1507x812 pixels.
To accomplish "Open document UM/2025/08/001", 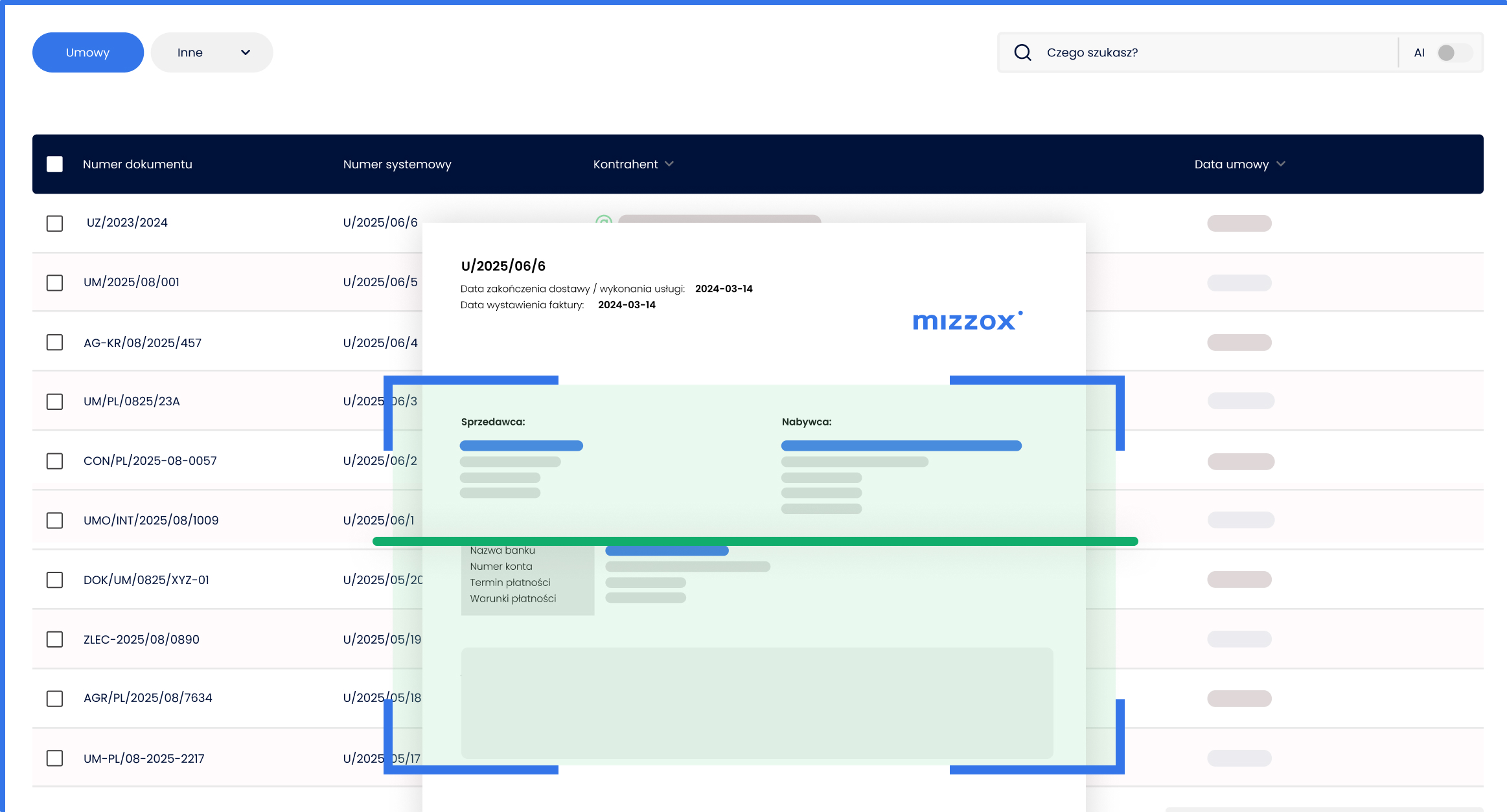I will pyautogui.click(x=132, y=282).
